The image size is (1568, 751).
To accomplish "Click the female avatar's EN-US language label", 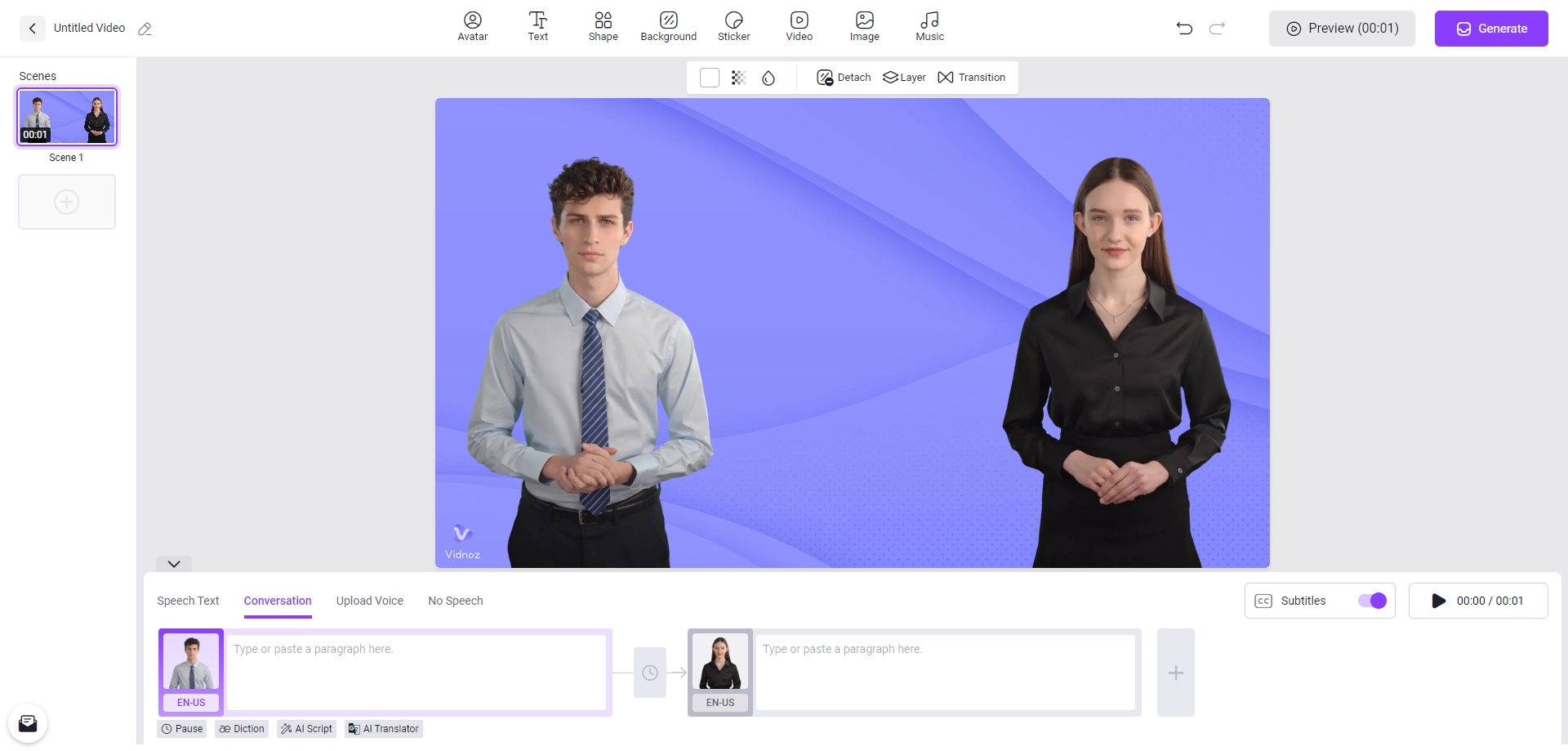I will (720, 703).
